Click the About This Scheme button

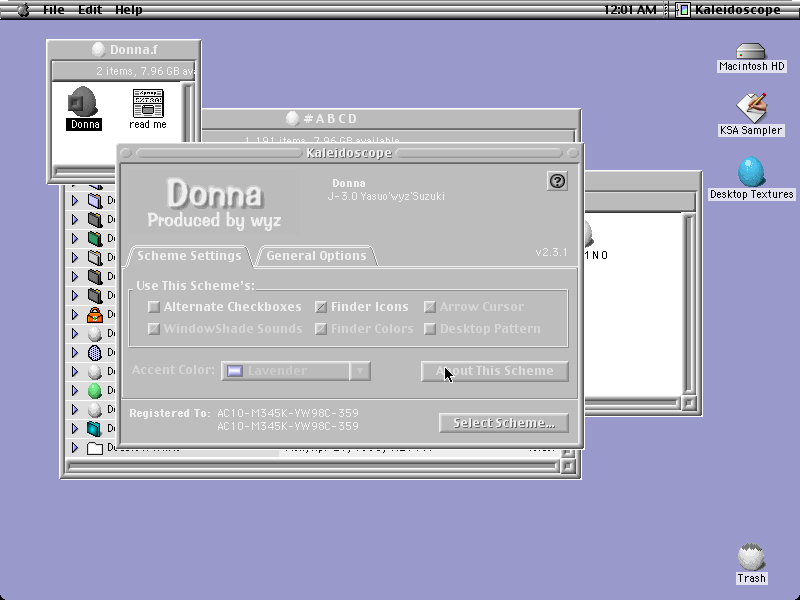[494, 371]
